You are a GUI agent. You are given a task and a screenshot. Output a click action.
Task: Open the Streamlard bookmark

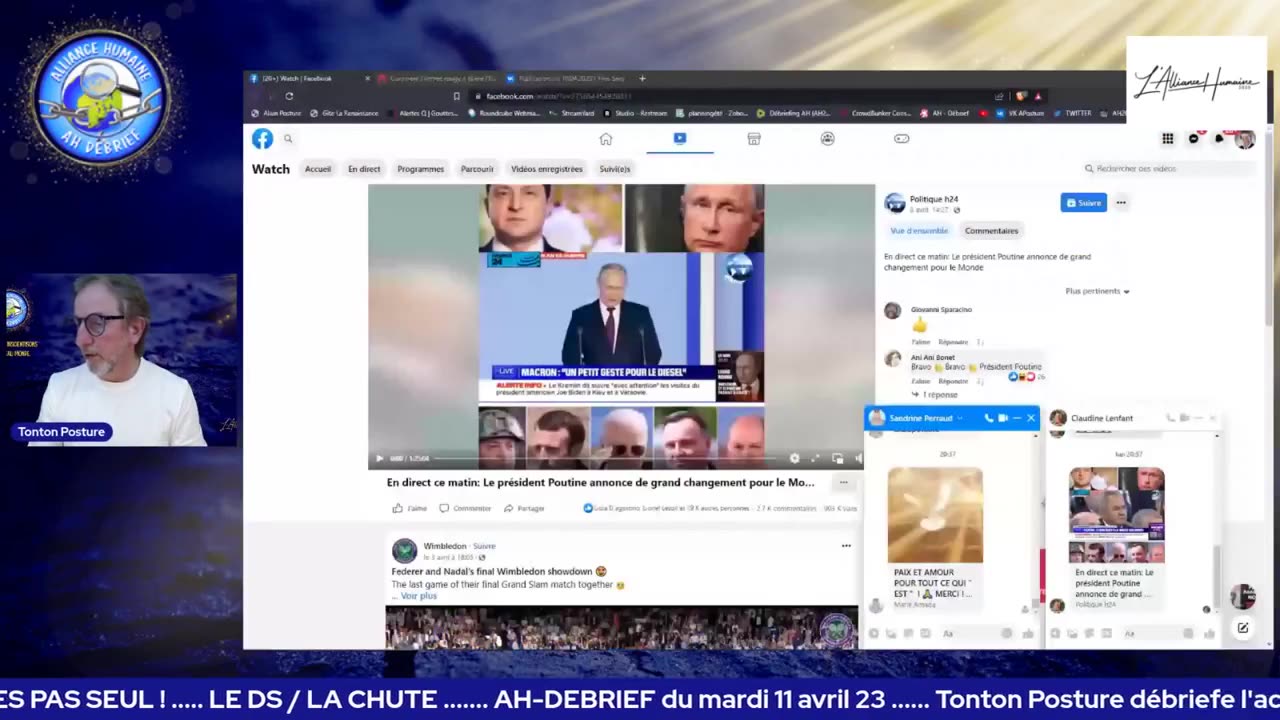pos(571,113)
